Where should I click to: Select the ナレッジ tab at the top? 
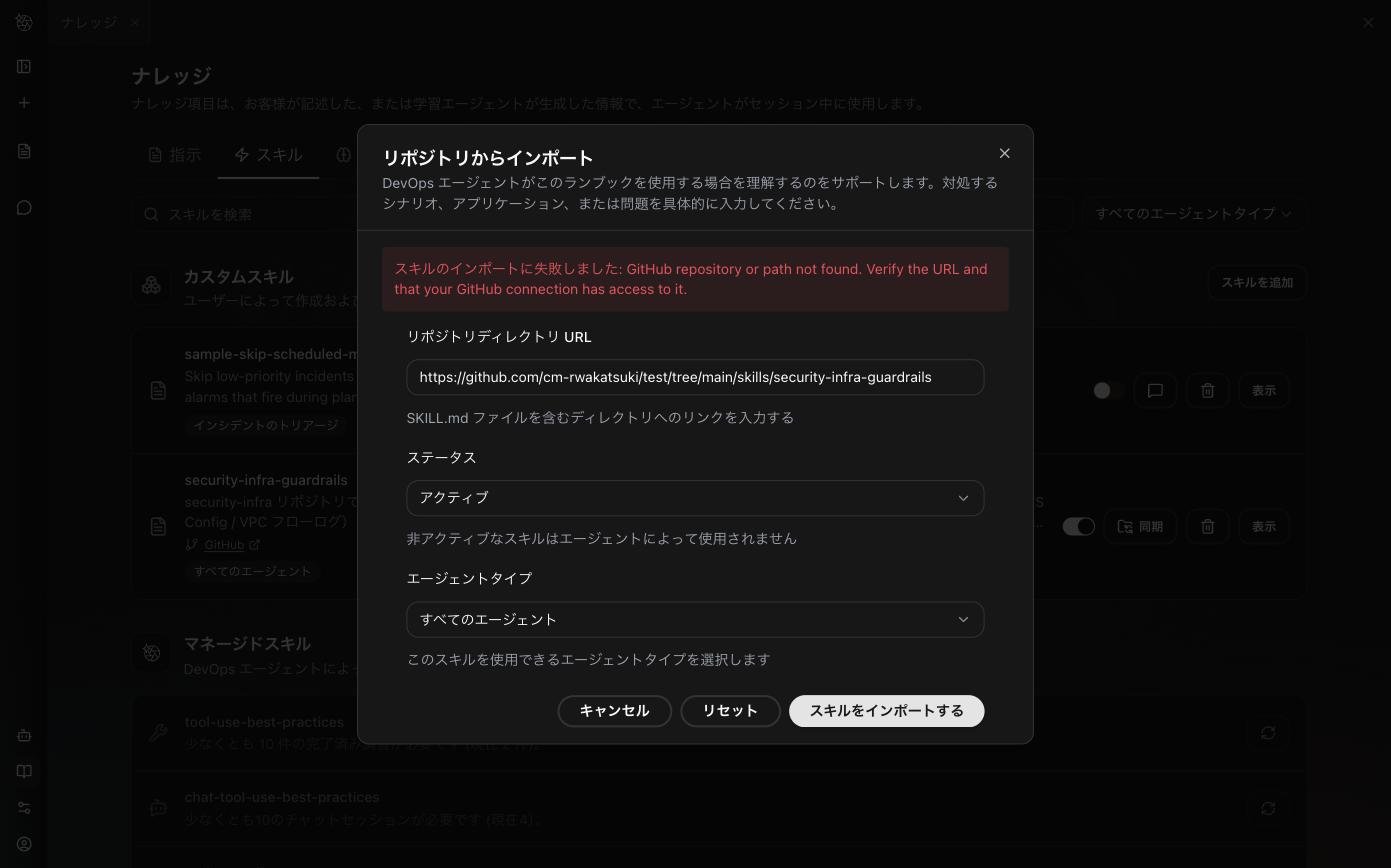(x=89, y=22)
